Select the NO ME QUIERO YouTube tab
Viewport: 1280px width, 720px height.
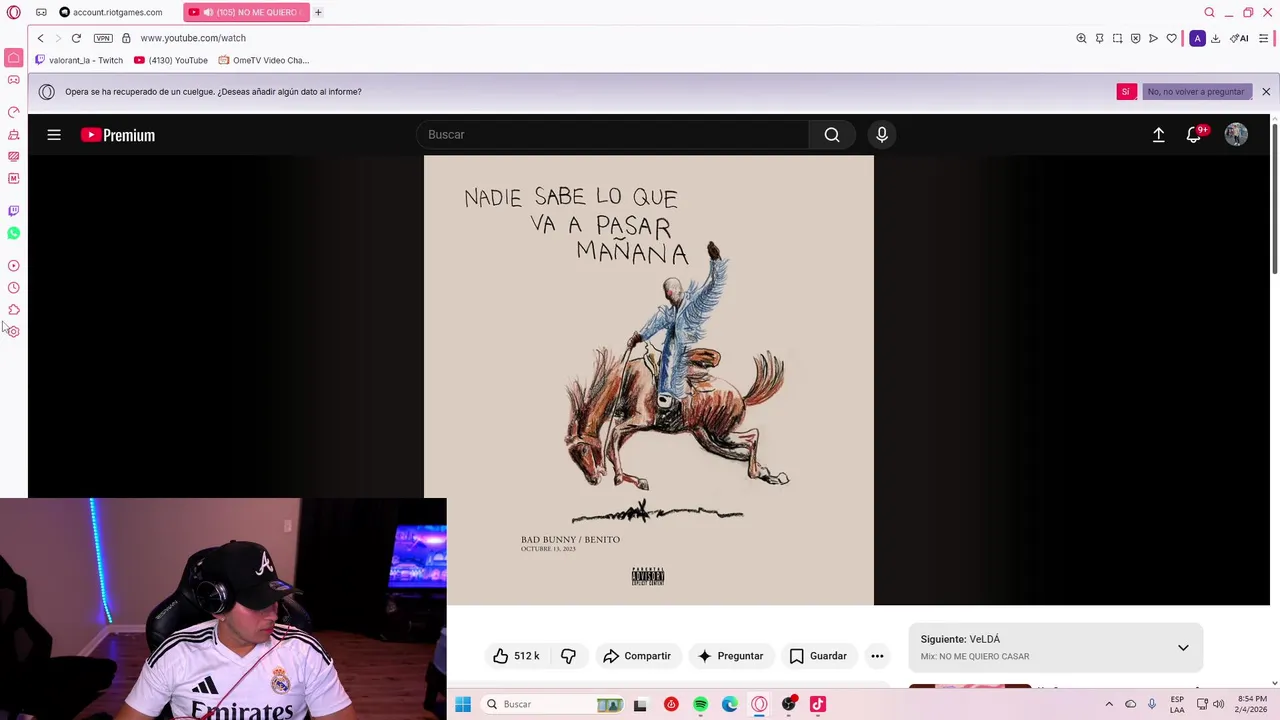point(247,12)
